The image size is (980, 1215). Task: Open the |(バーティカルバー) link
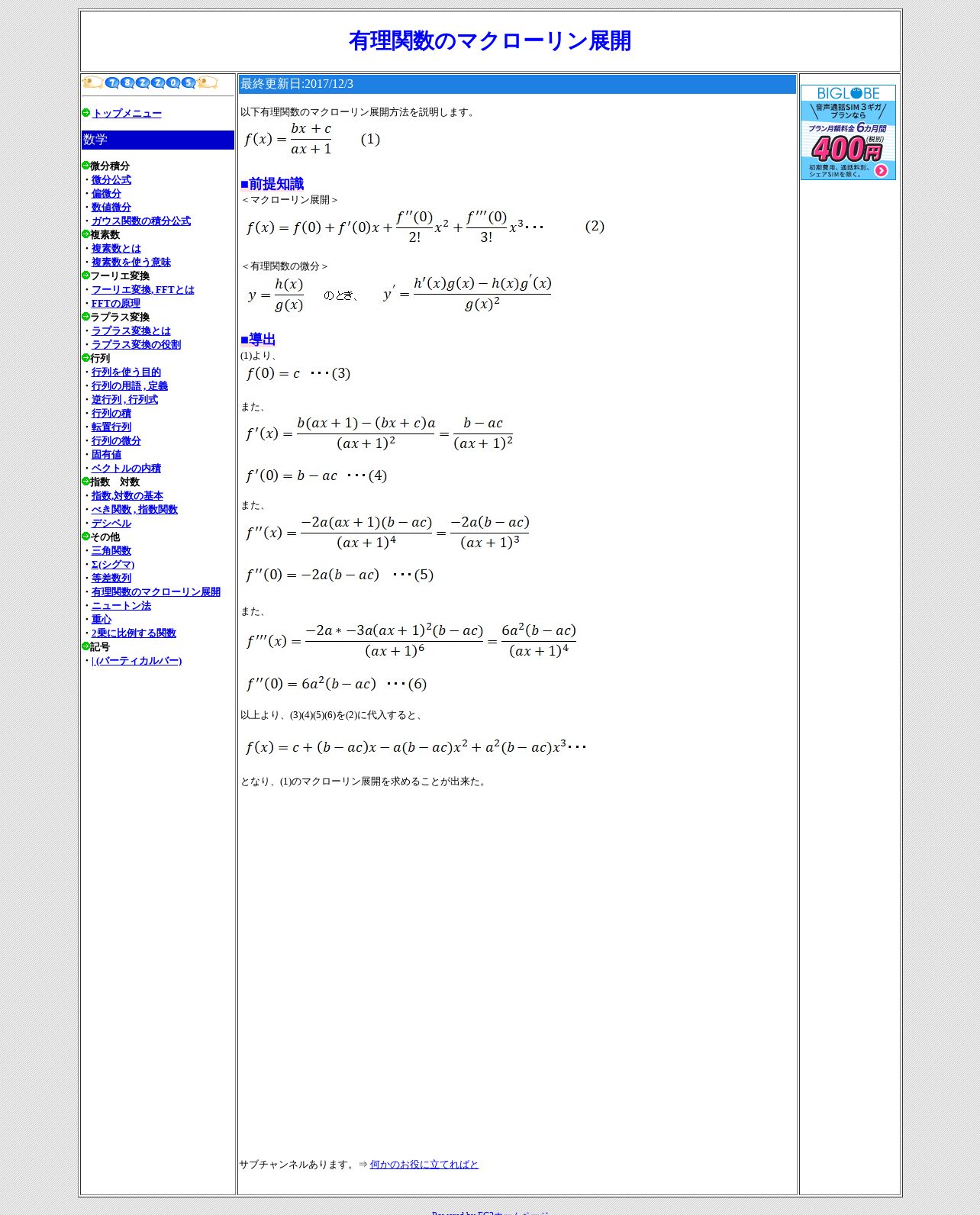coord(137,660)
